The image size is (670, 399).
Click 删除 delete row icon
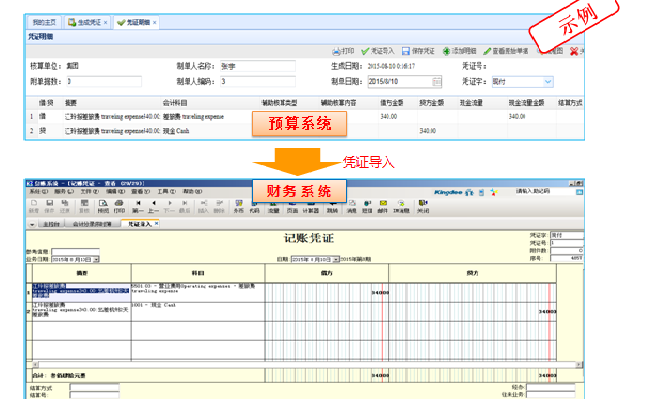click(x=219, y=206)
